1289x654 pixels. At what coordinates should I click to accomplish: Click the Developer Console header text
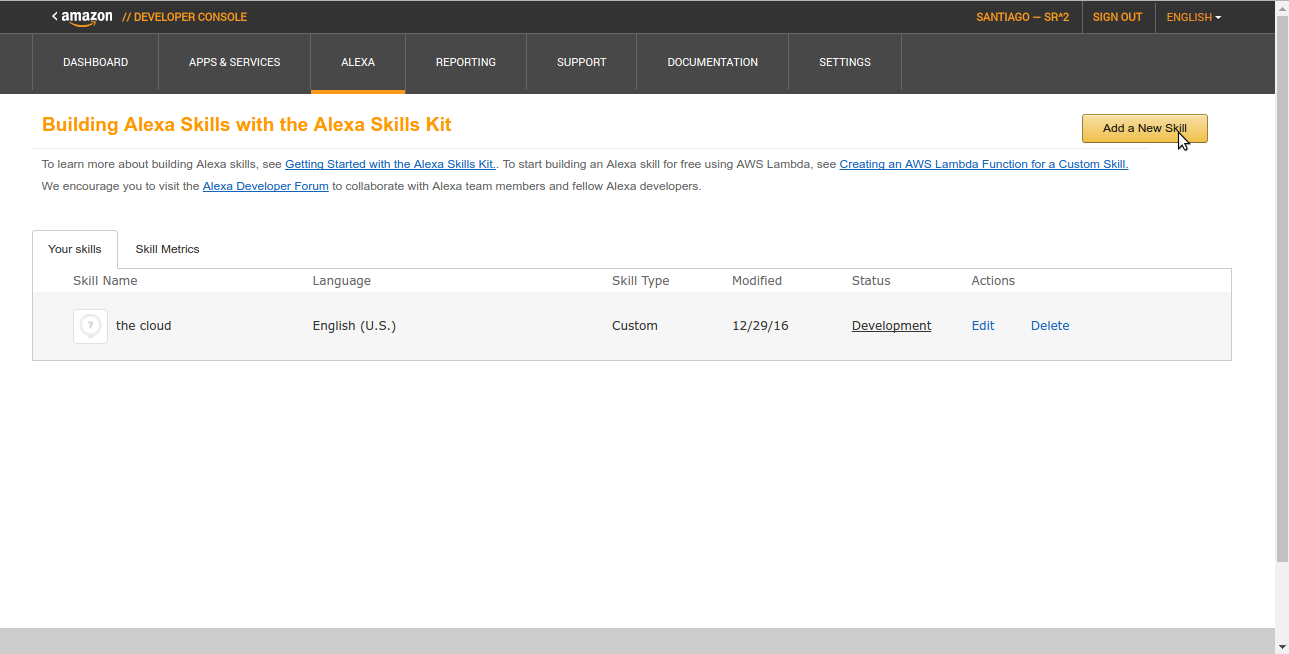pyautogui.click(x=184, y=17)
